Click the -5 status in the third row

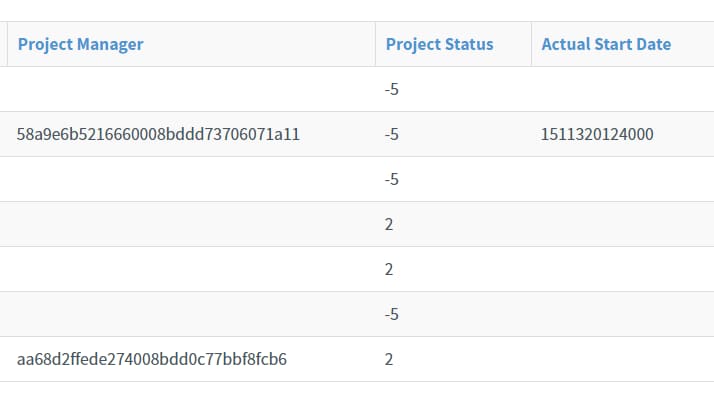392,179
